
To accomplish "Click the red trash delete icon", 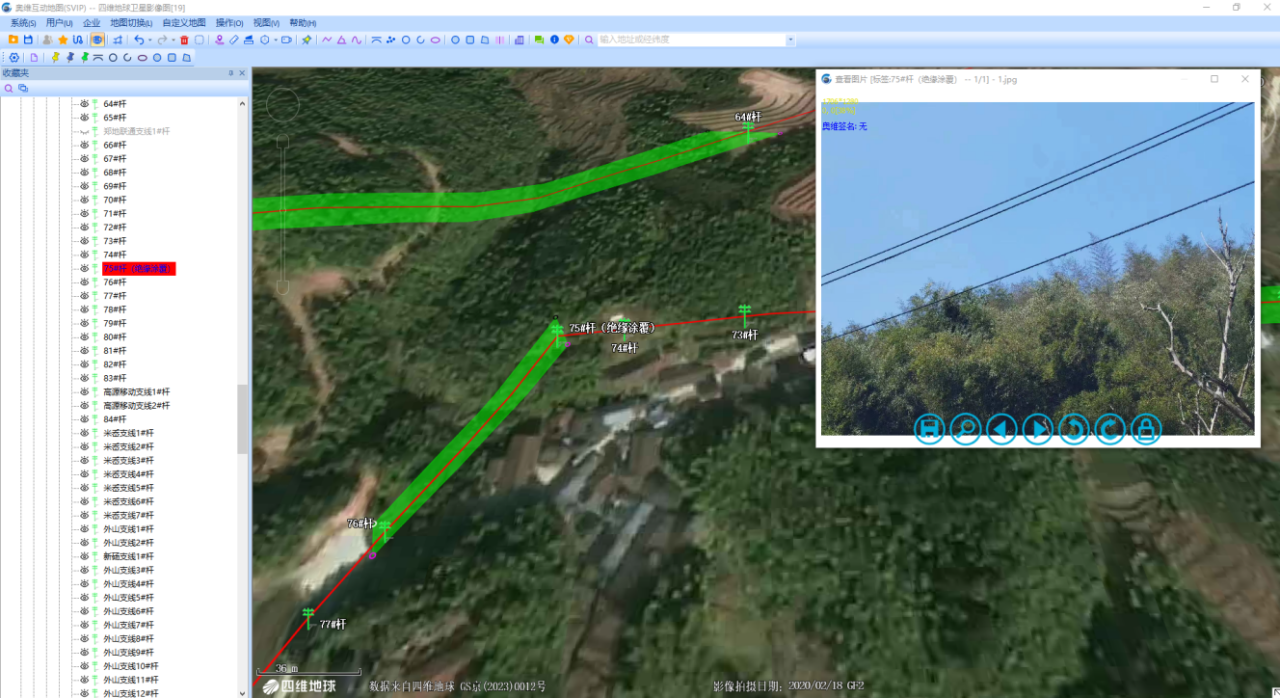I will [184, 40].
